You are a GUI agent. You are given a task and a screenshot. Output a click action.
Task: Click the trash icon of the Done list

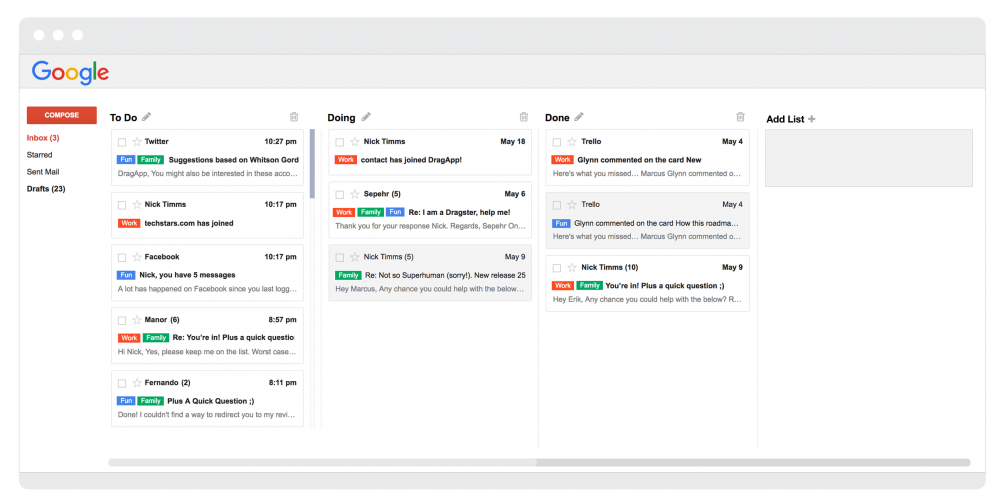pos(740,117)
